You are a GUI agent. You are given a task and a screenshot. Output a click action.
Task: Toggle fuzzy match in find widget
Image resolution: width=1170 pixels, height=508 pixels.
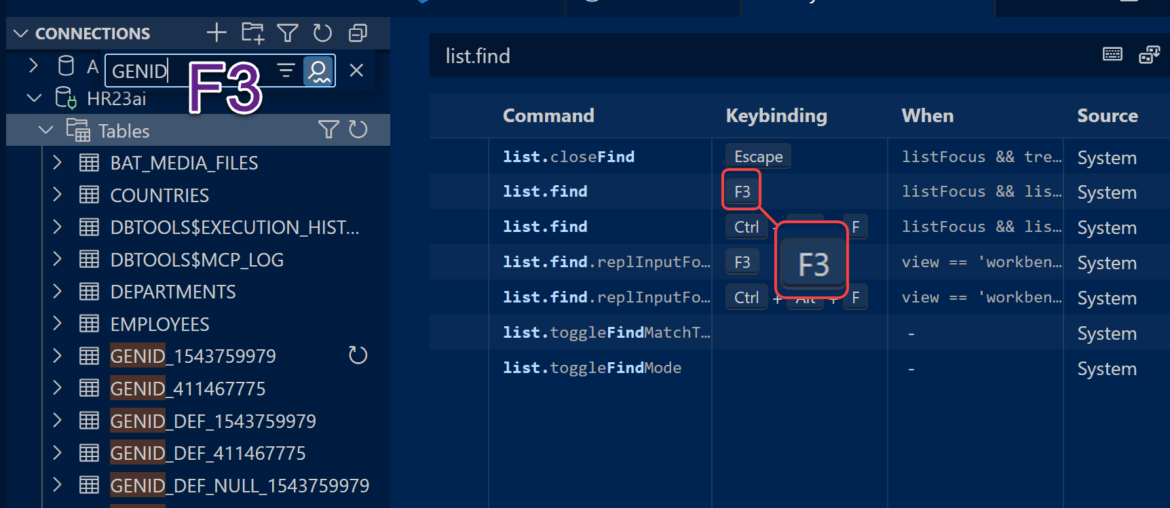click(x=319, y=70)
